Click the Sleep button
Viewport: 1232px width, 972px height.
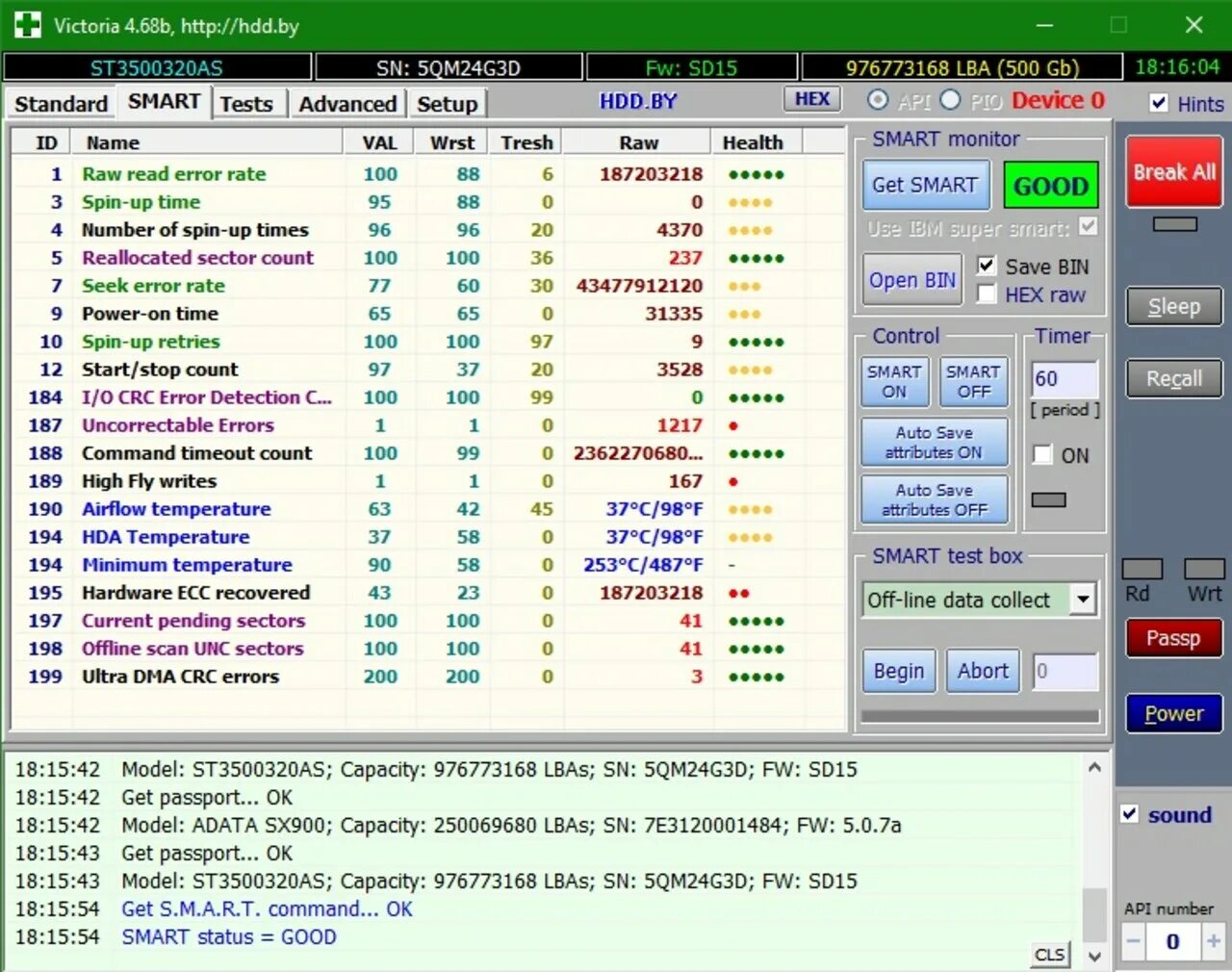click(x=1174, y=307)
